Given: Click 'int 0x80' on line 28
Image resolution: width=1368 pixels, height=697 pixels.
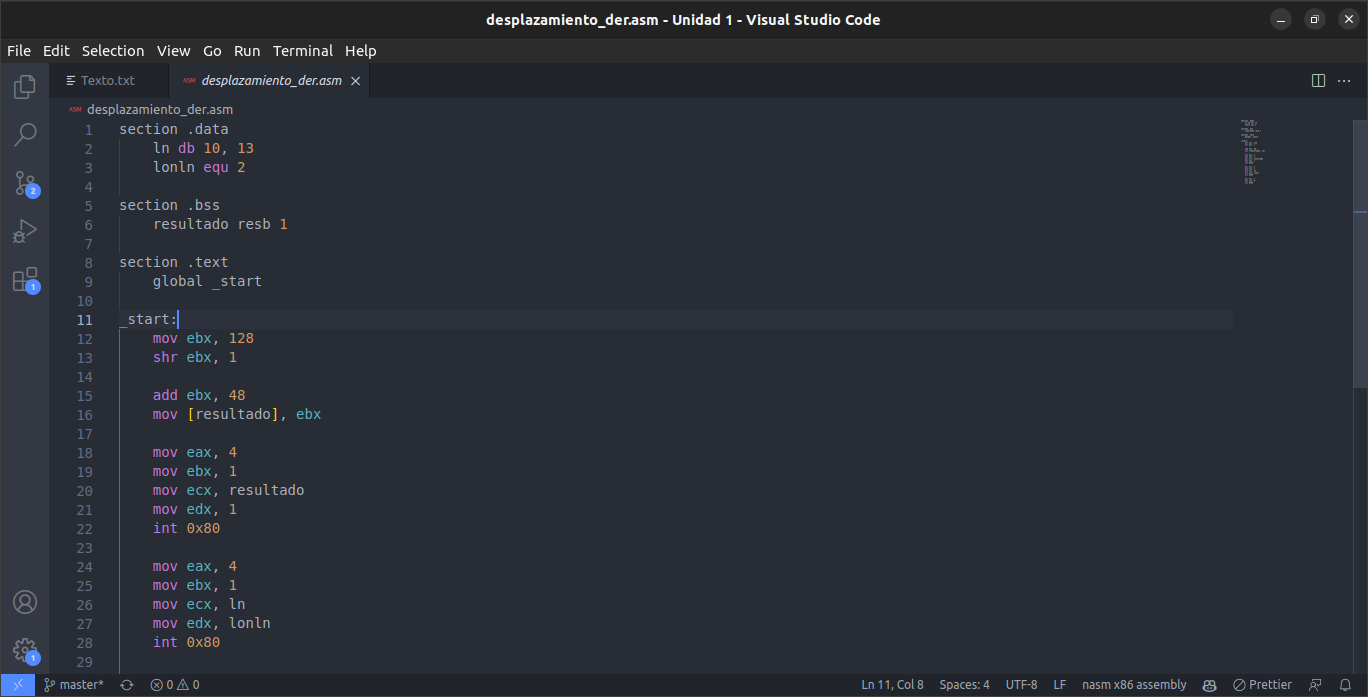Looking at the screenshot, I should [x=186, y=642].
